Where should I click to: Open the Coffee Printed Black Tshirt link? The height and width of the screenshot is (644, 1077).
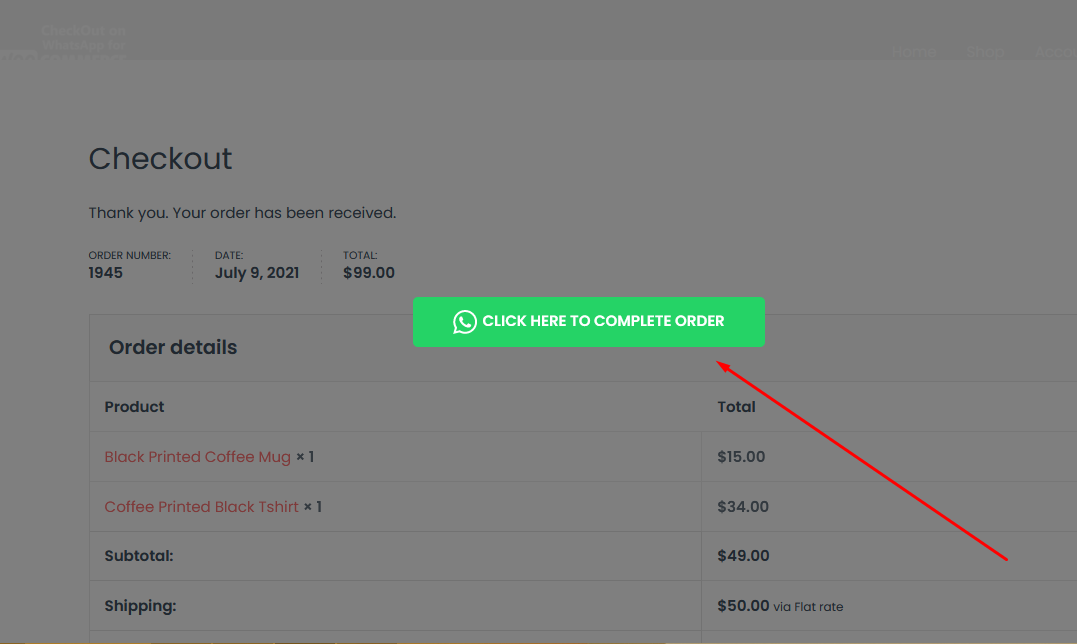[201, 507]
